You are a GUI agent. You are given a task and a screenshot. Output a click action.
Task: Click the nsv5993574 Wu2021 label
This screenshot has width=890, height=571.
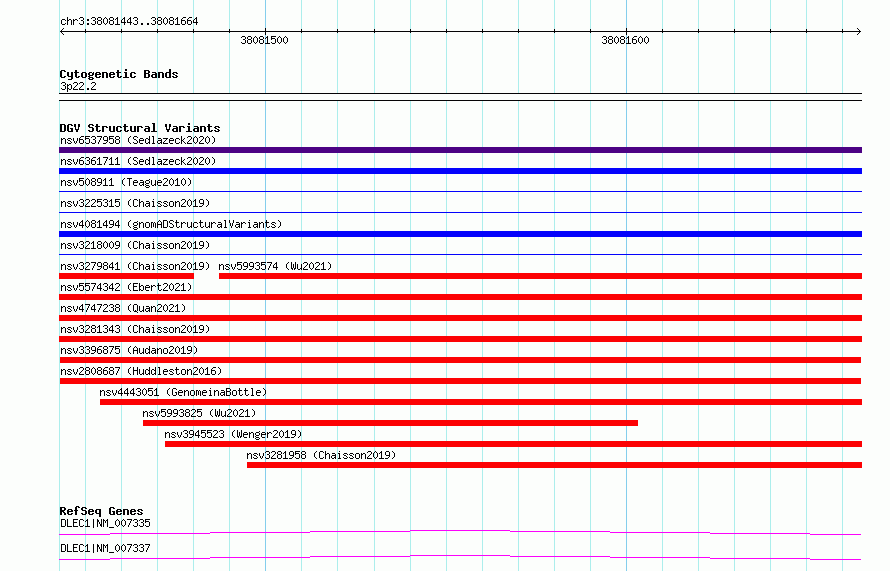tap(275, 266)
